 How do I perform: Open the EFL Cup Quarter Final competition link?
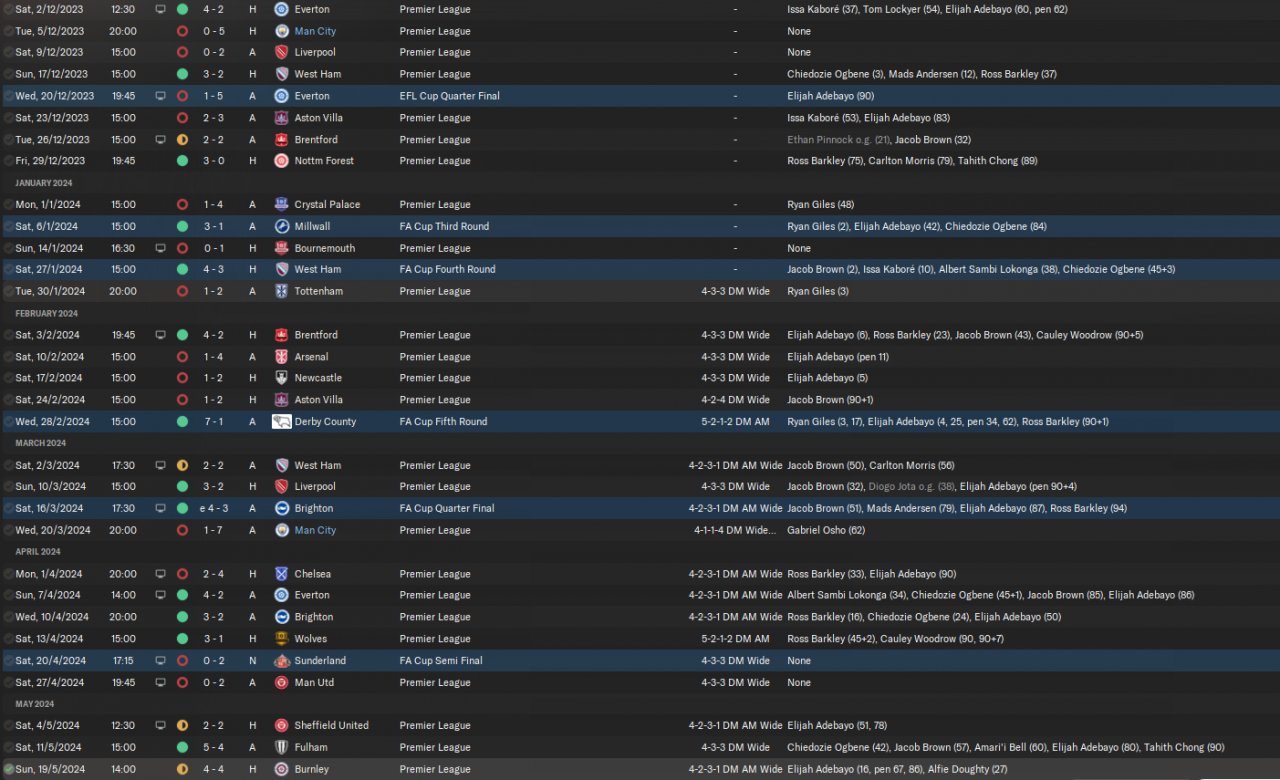pos(450,96)
